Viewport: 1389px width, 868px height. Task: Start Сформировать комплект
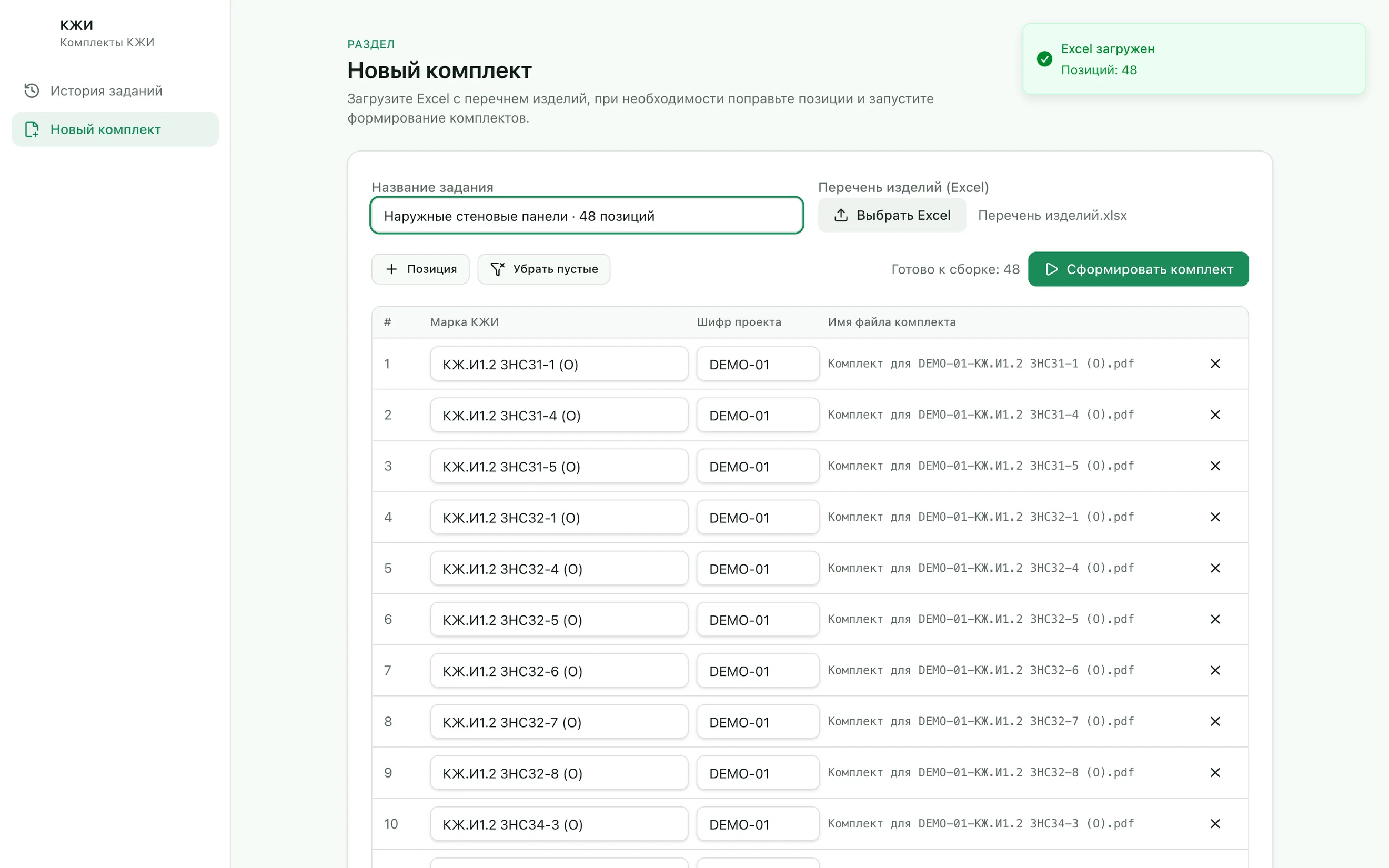coord(1138,269)
